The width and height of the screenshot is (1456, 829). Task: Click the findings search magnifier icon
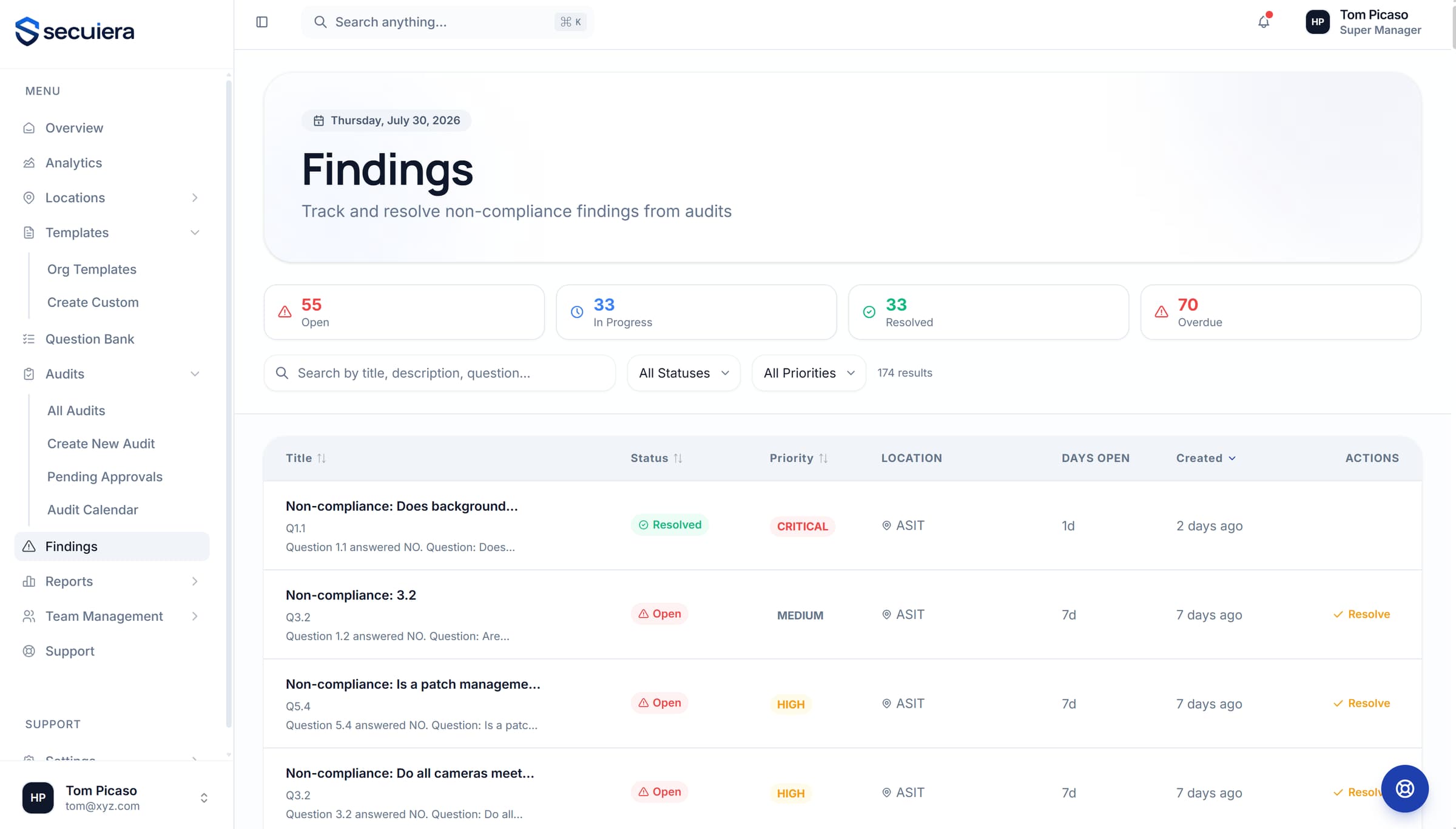pos(282,373)
